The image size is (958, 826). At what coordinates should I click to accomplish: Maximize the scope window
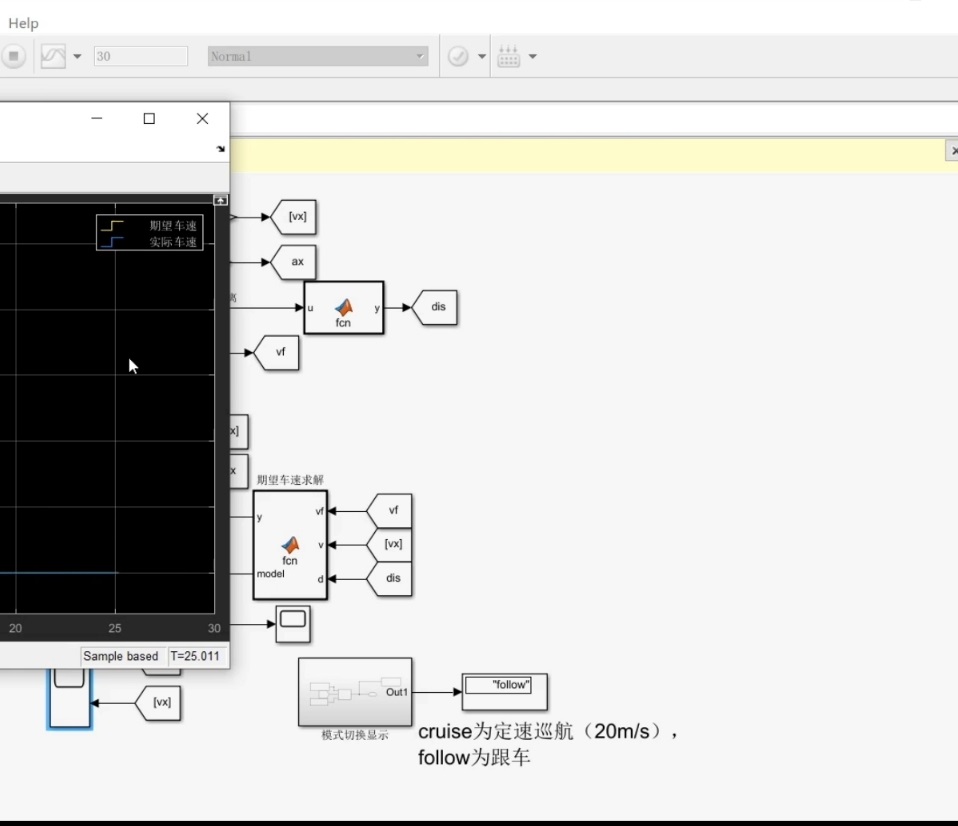click(x=149, y=119)
